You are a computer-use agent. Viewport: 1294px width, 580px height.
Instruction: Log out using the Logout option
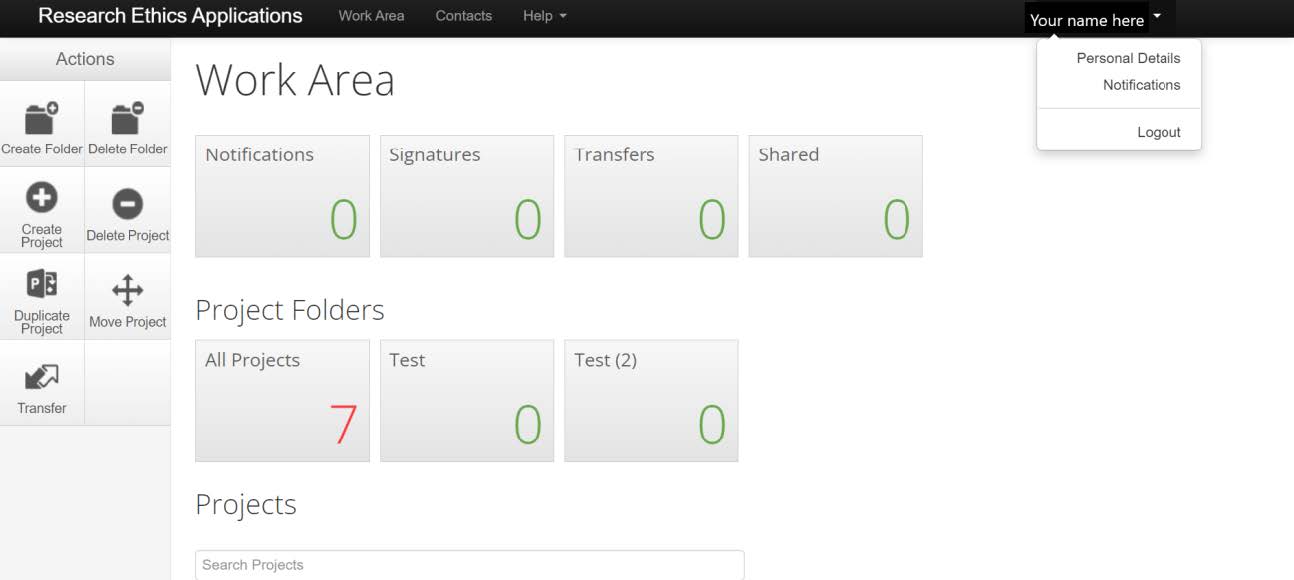tap(1159, 132)
